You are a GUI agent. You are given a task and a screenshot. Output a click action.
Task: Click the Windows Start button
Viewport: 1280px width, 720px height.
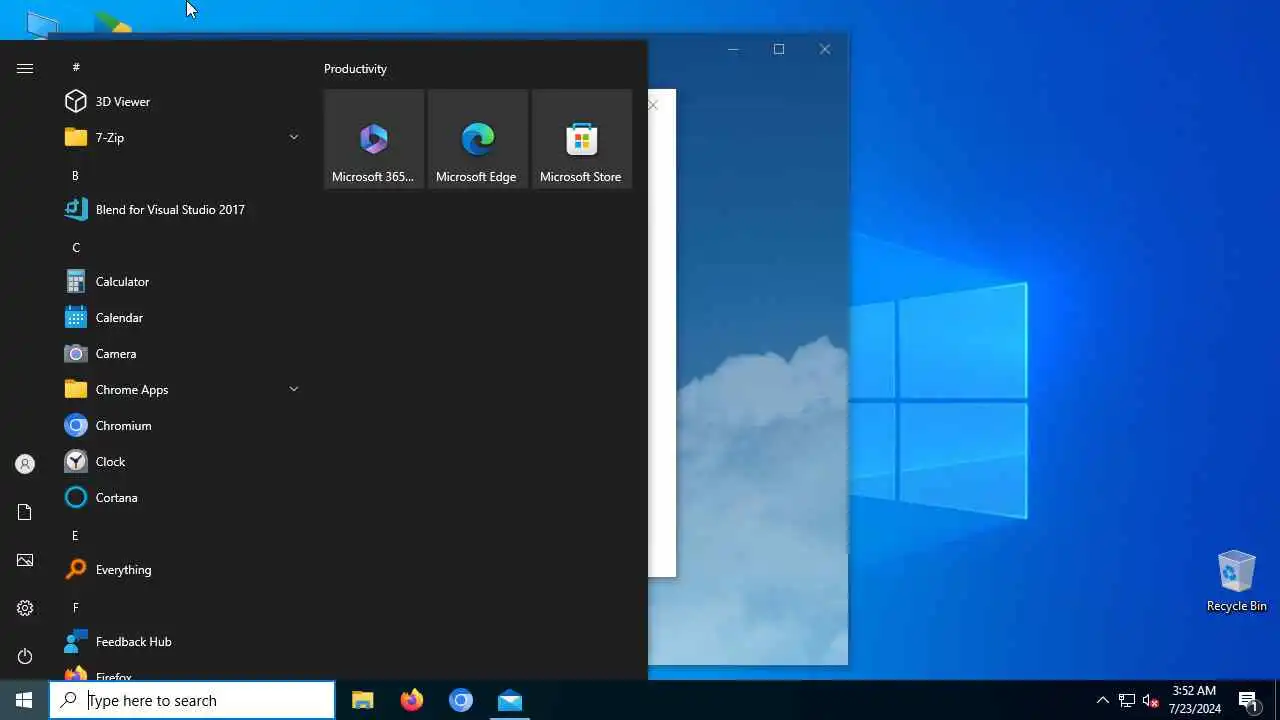24,700
